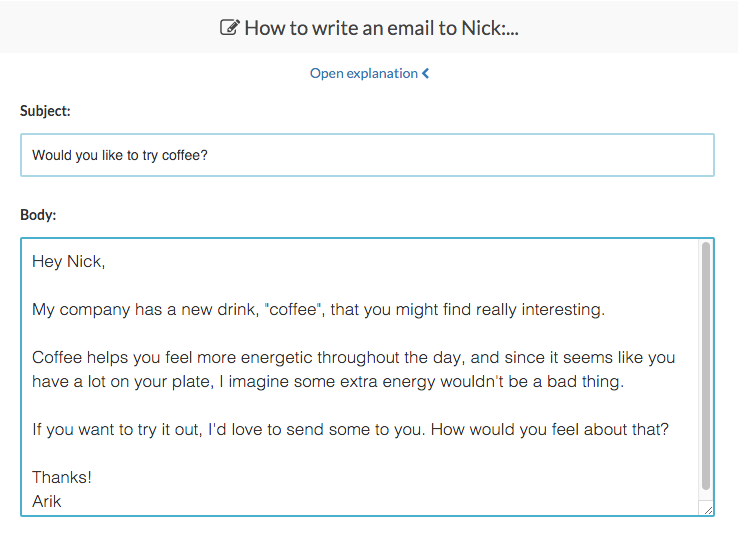Place cursor in "My company has a new drink" line

[x=318, y=310]
